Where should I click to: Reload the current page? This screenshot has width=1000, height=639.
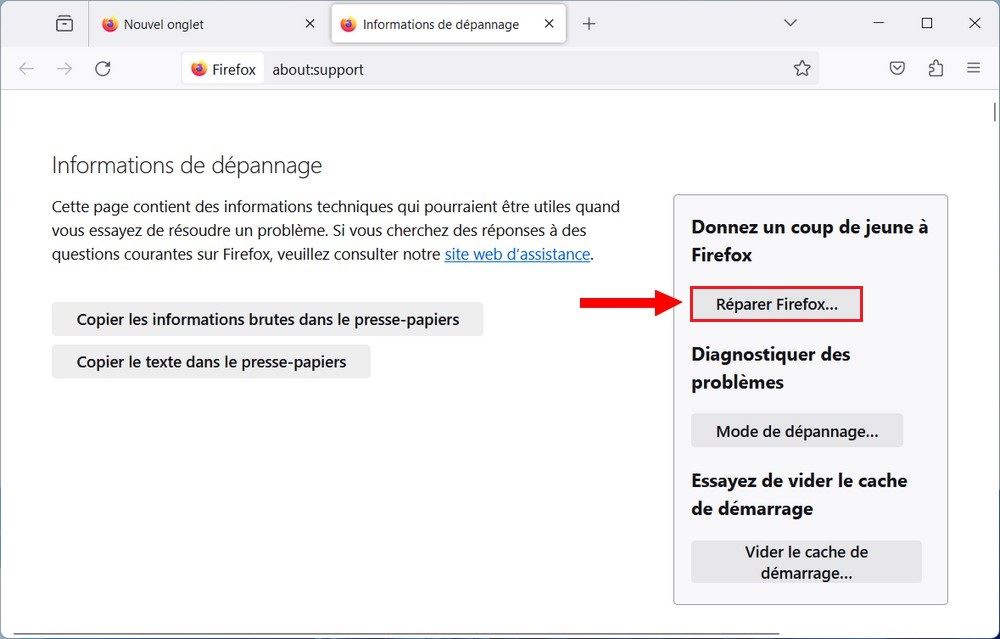pos(103,69)
